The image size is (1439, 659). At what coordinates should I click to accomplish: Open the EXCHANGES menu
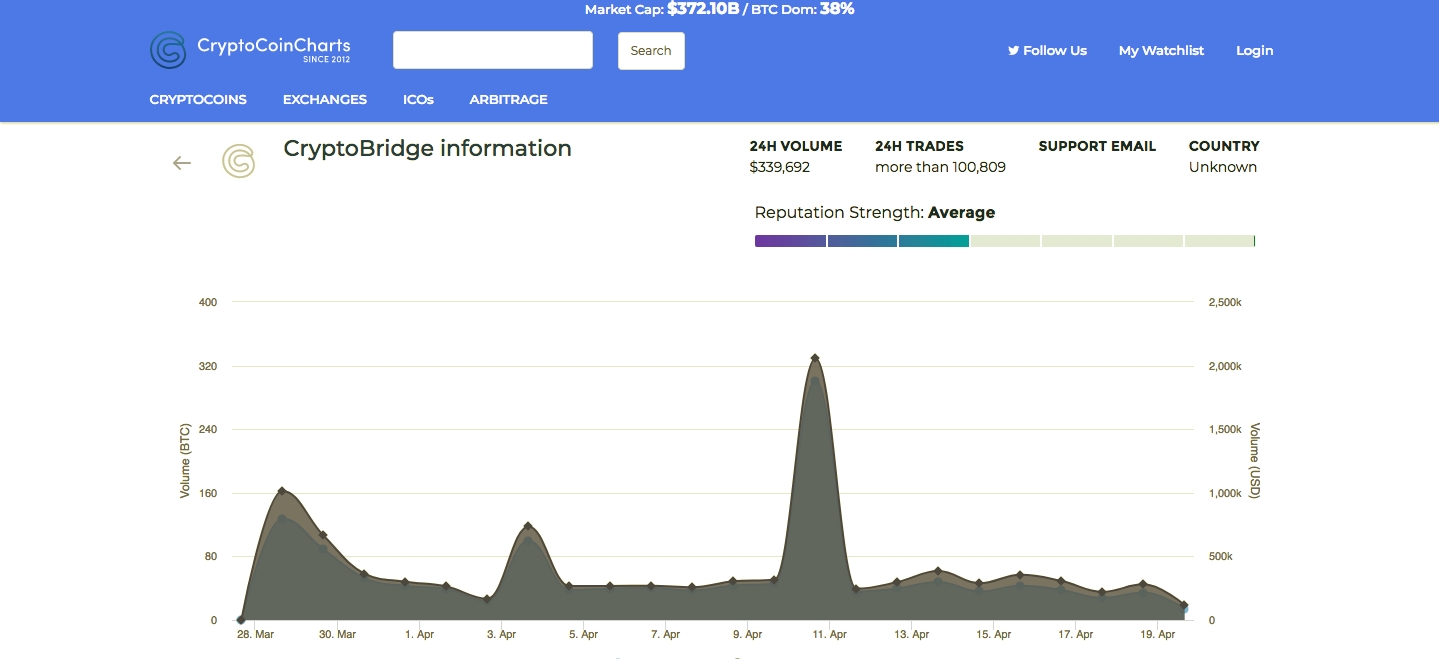coord(325,100)
